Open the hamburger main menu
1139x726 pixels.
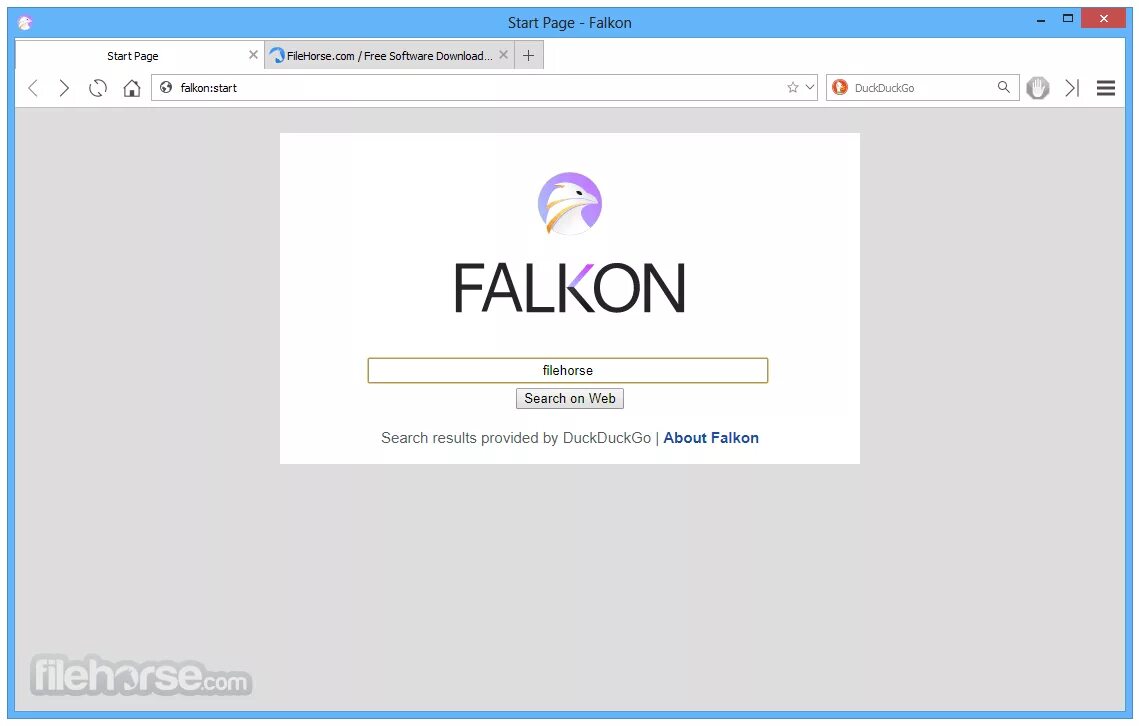pyautogui.click(x=1106, y=88)
